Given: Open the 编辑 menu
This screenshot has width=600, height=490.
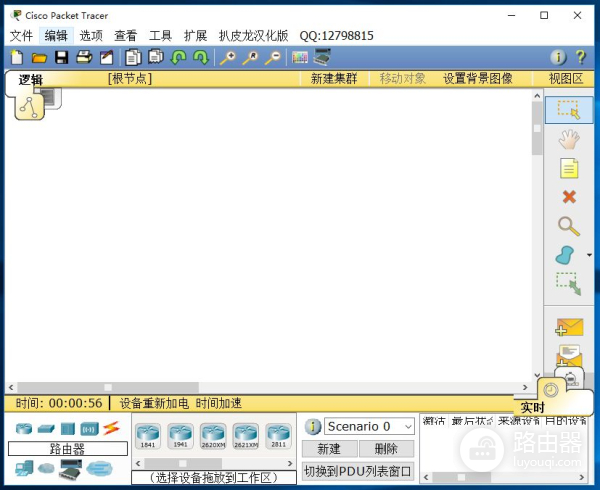Looking at the screenshot, I should click(x=56, y=36).
